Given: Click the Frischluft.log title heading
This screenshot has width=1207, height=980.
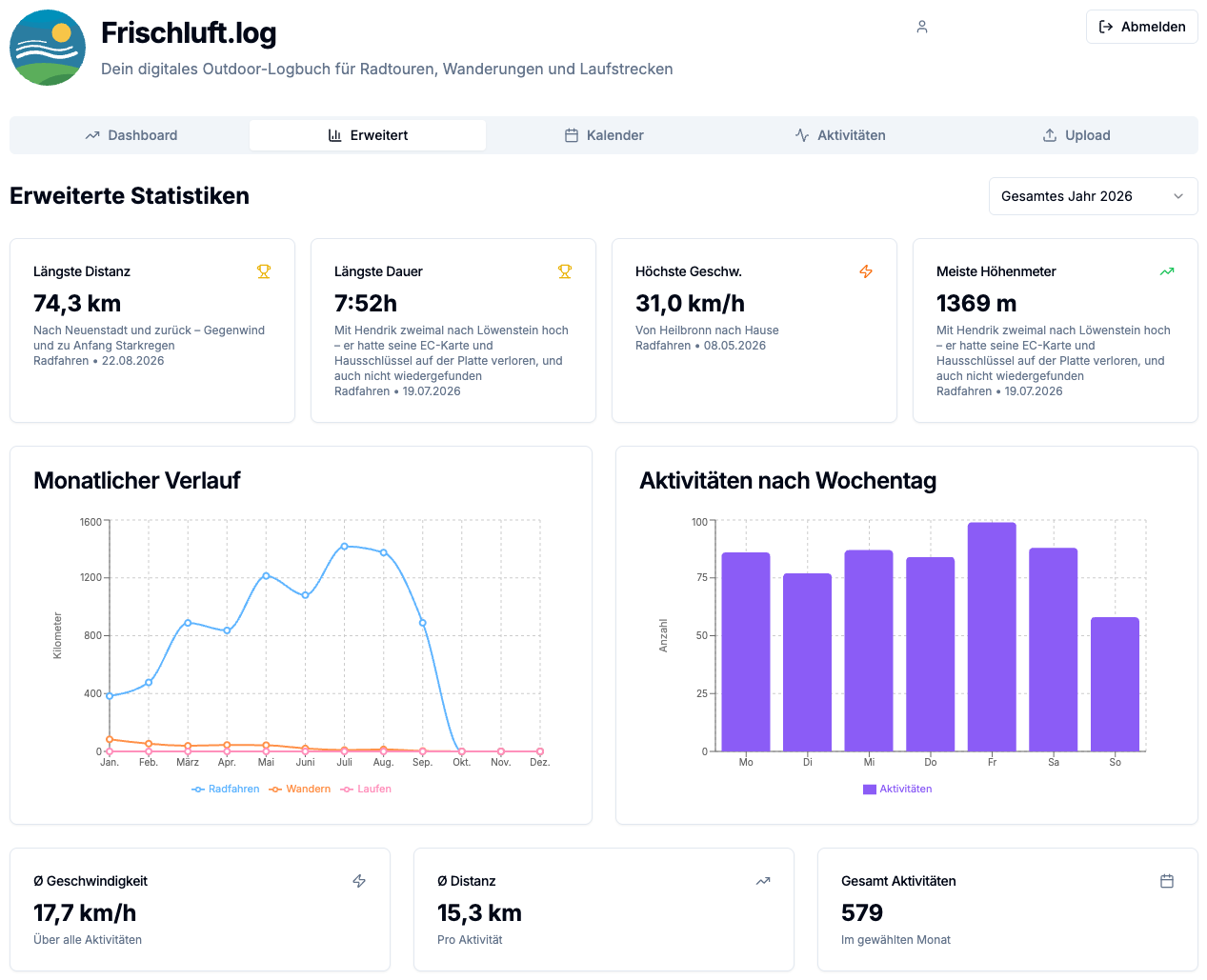Looking at the screenshot, I should pyautogui.click(x=189, y=33).
